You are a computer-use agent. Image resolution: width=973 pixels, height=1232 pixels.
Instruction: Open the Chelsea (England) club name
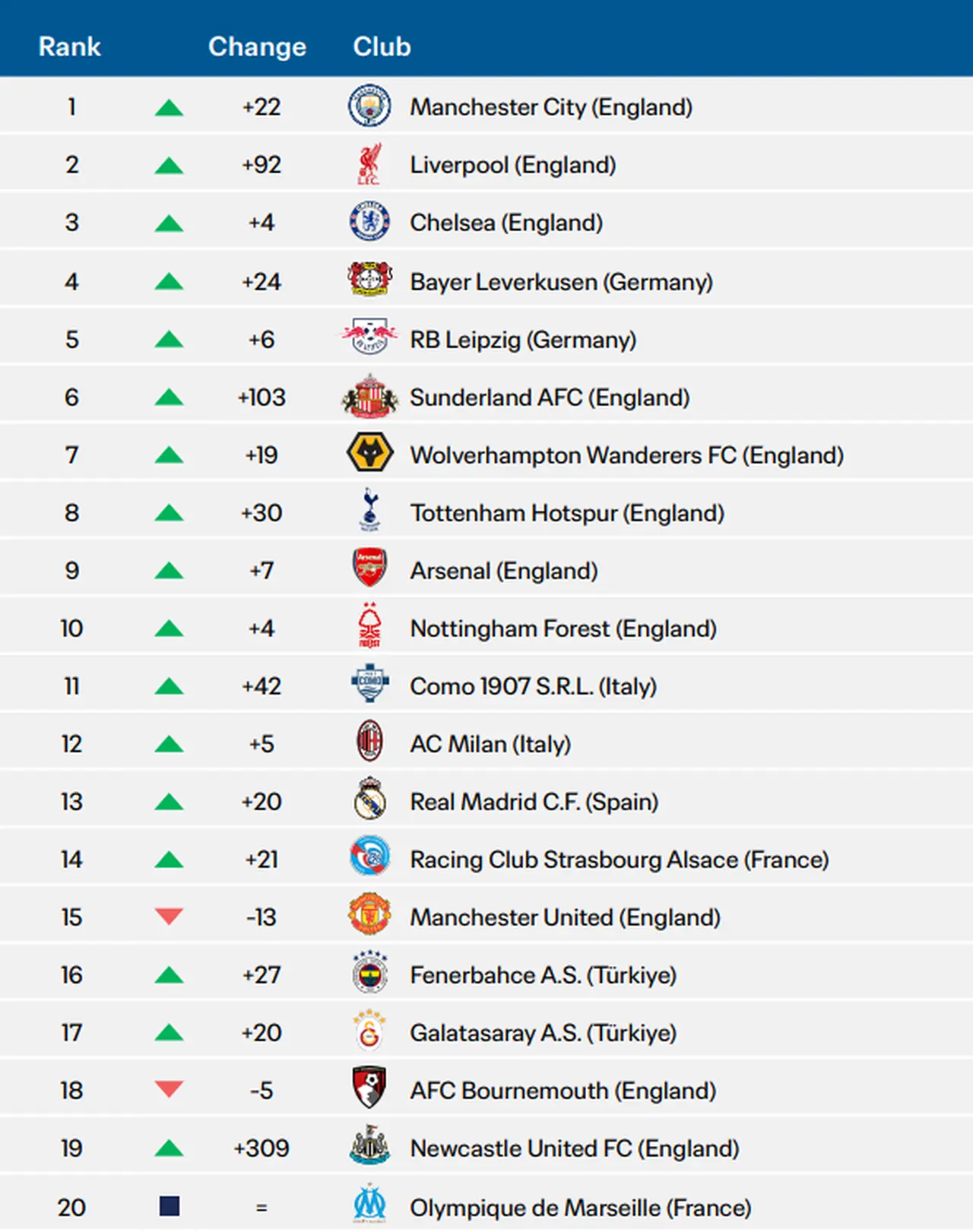click(x=506, y=223)
